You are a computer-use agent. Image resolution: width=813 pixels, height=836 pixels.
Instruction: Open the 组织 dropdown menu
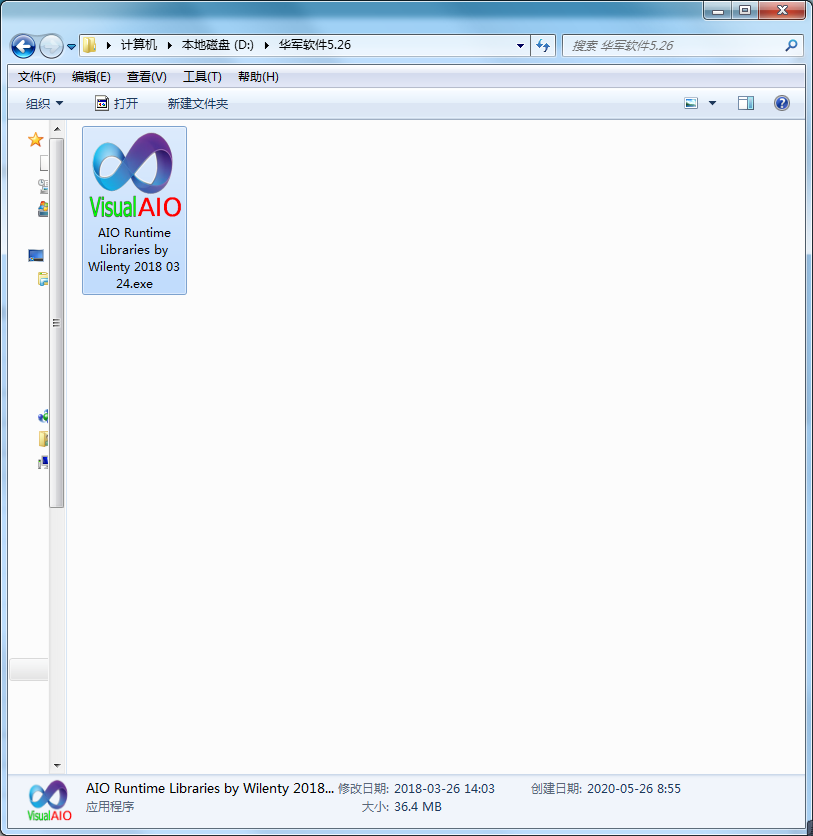pos(44,104)
